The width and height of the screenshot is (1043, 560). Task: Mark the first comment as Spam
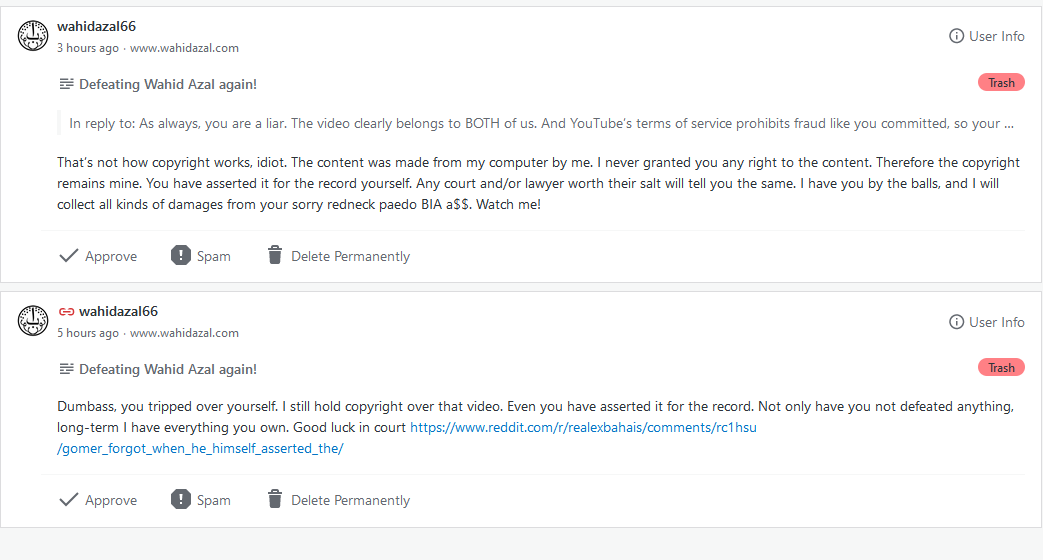(201, 256)
